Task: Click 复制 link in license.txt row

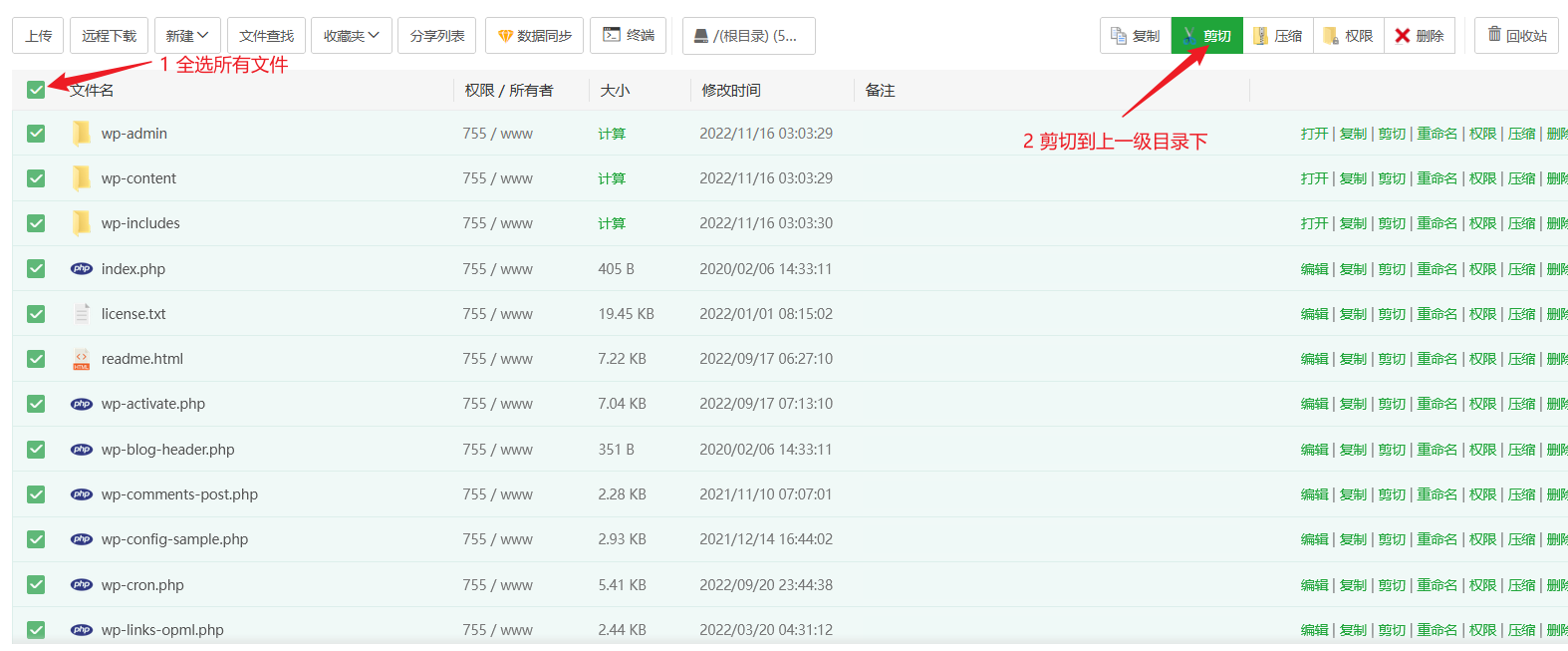Action: [x=1353, y=314]
